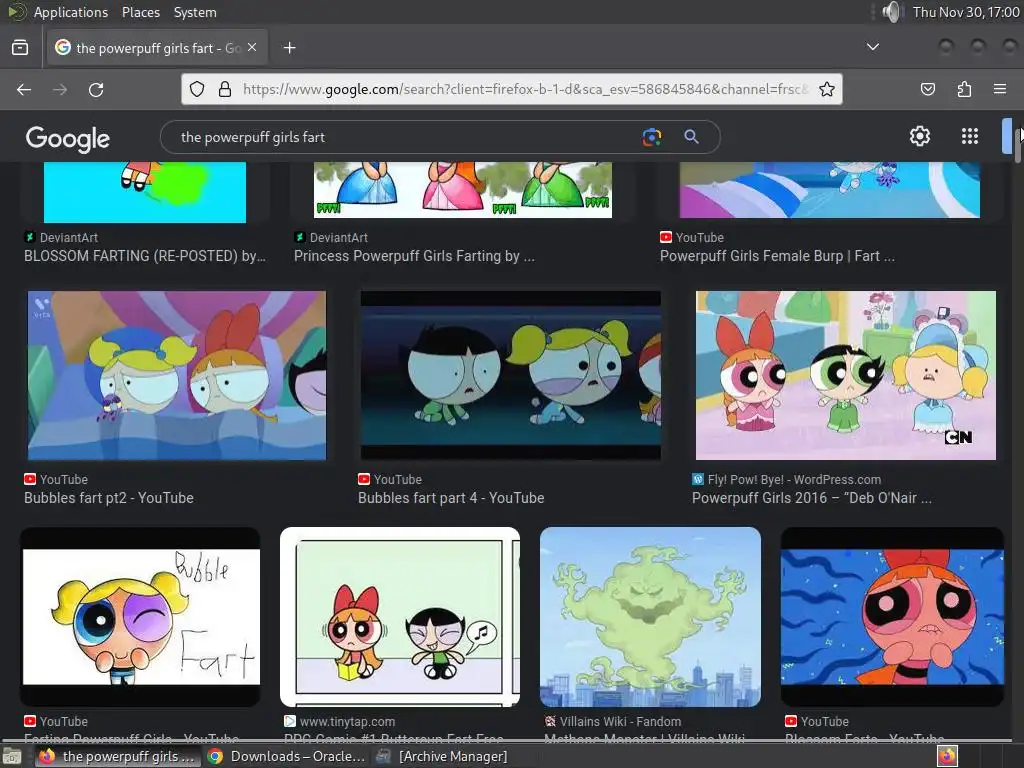Open Princess Powerpuff Girls Farting result link
The image size is (1024, 768).
pos(414,256)
